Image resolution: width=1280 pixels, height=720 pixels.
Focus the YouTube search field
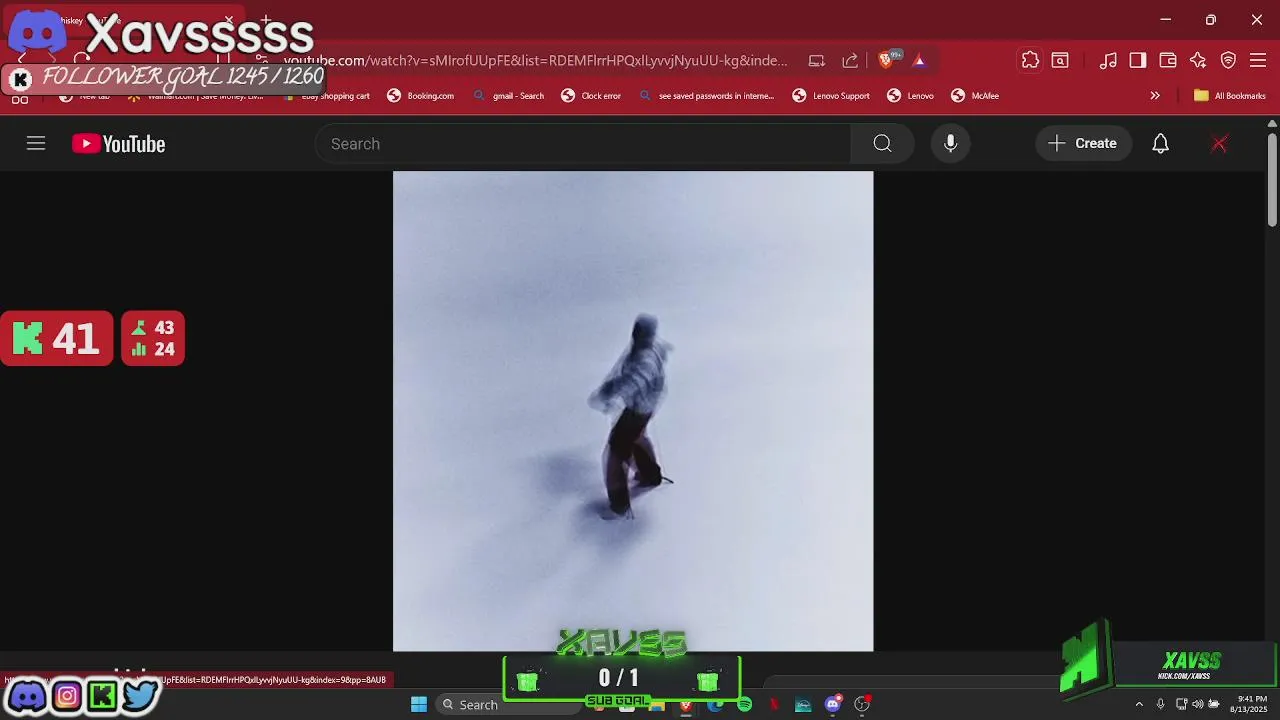pos(583,144)
